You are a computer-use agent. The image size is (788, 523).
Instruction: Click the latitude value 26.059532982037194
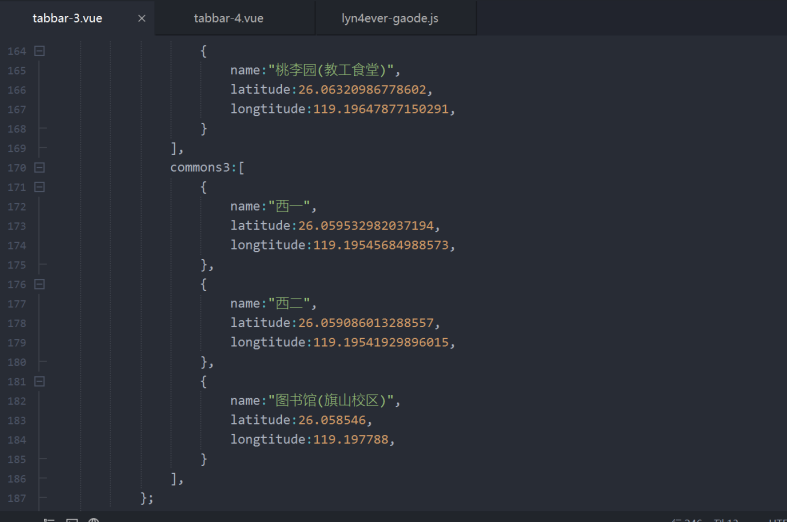[368, 226]
